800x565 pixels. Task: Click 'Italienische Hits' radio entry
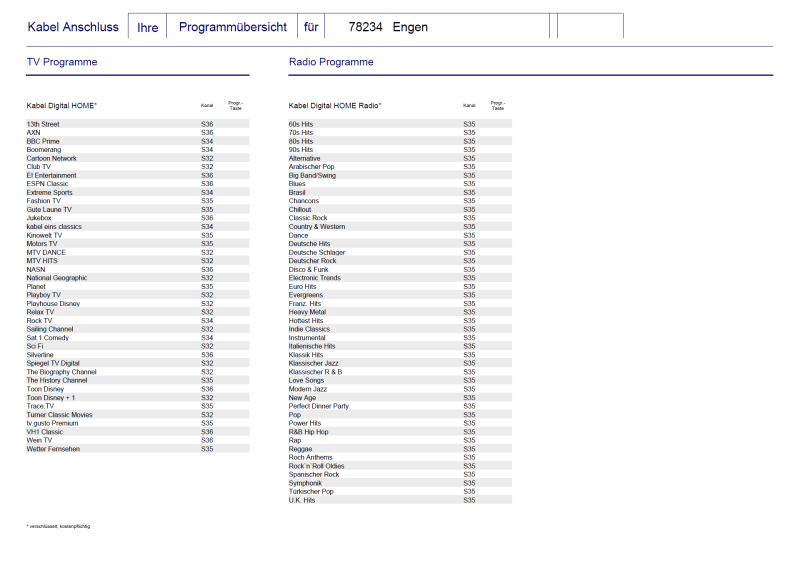pos(400,347)
